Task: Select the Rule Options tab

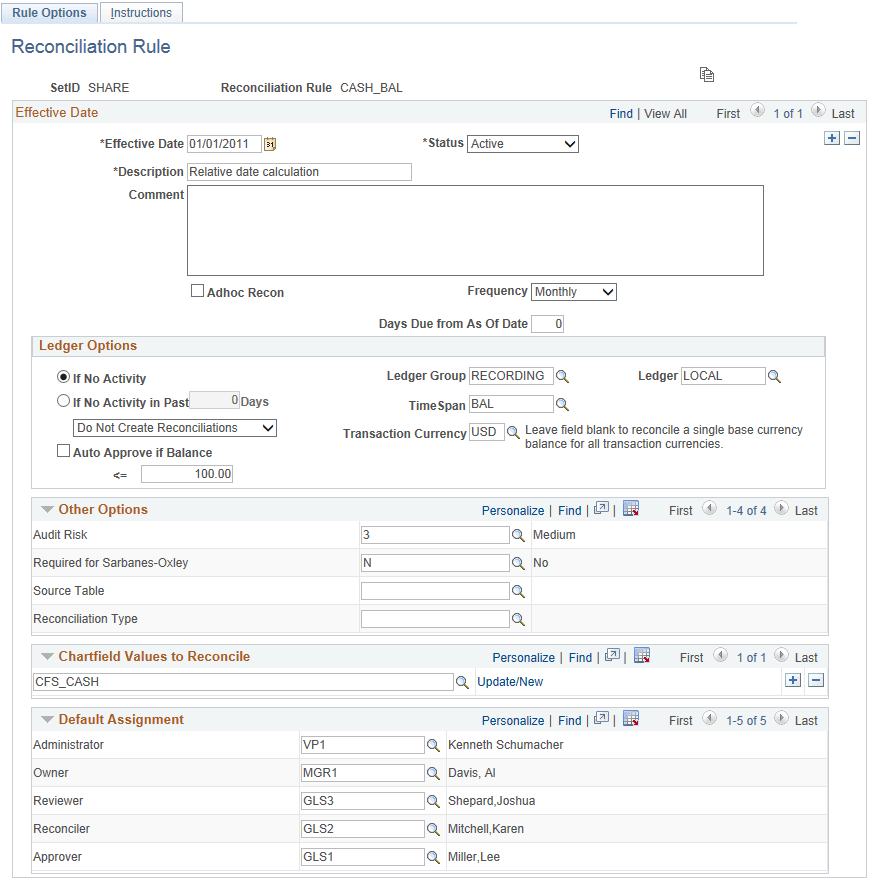Action: coord(49,12)
